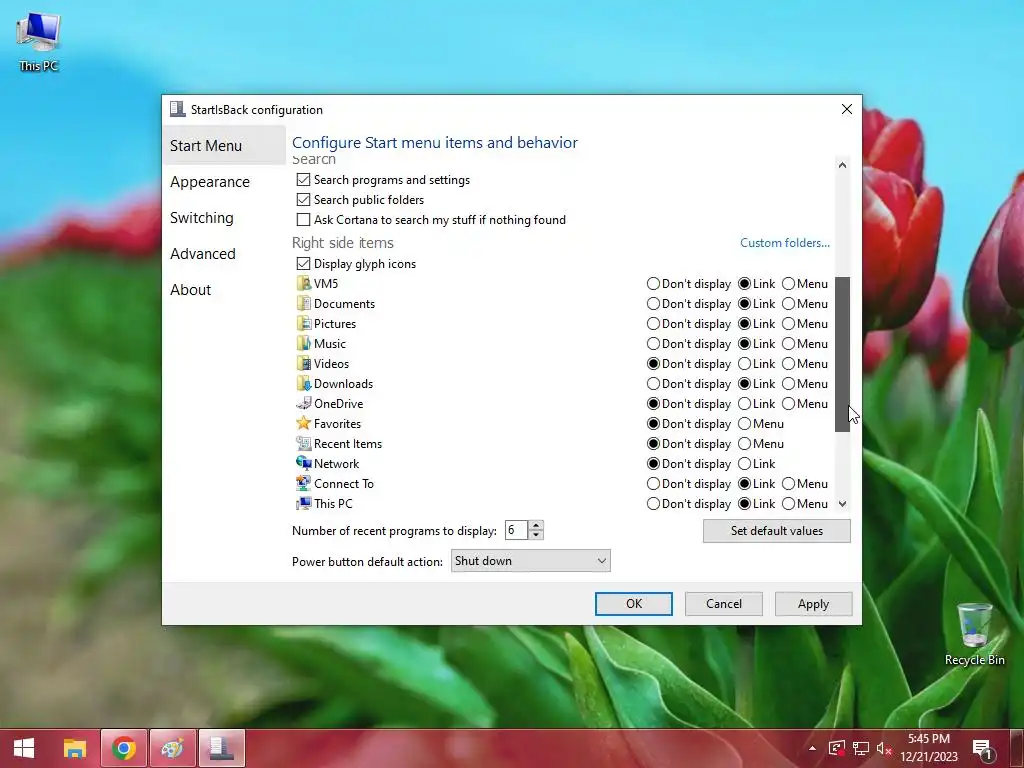
Task: Open the notification center icon
Action: tap(982, 748)
